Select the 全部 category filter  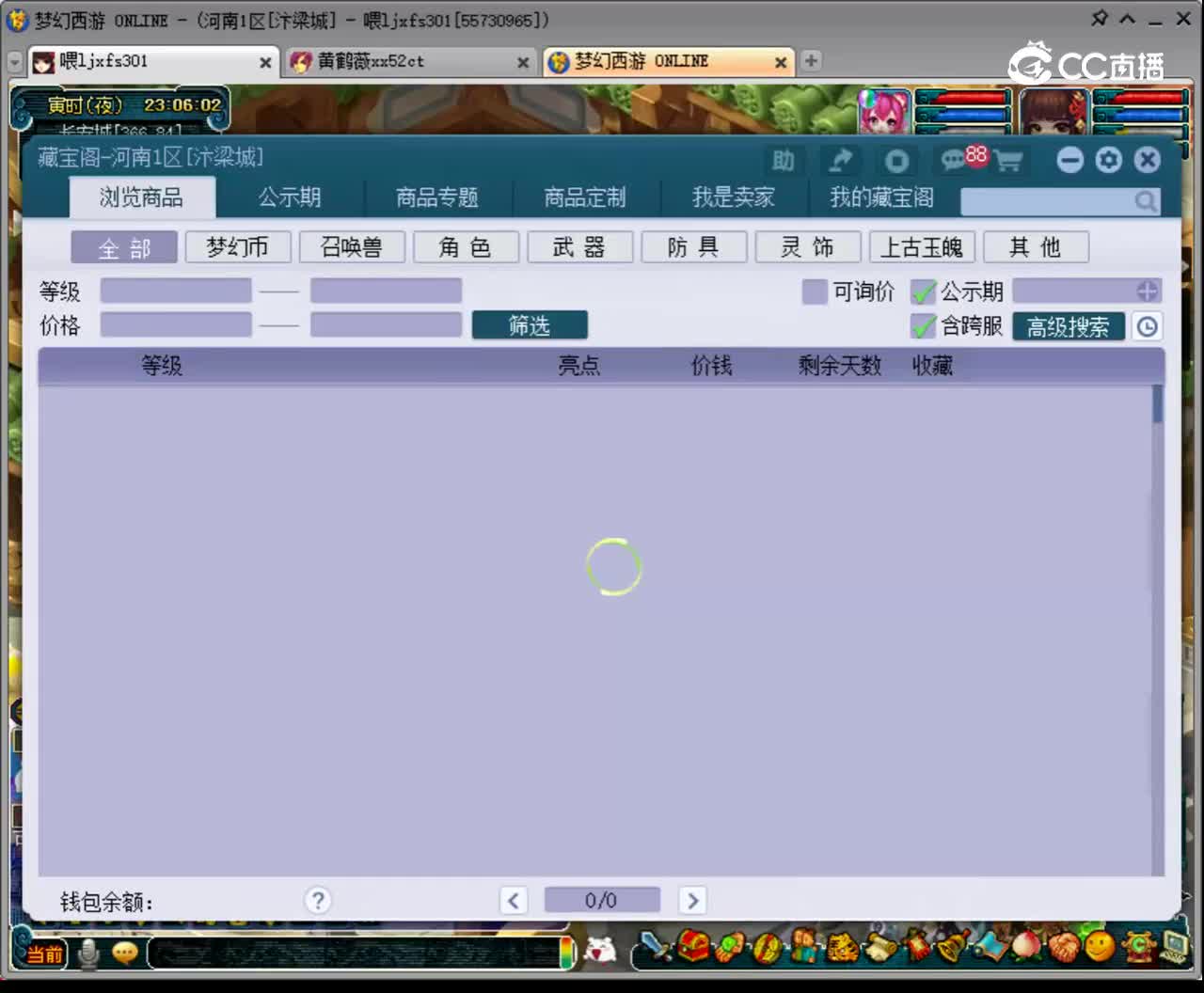click(x=124, y=247)
